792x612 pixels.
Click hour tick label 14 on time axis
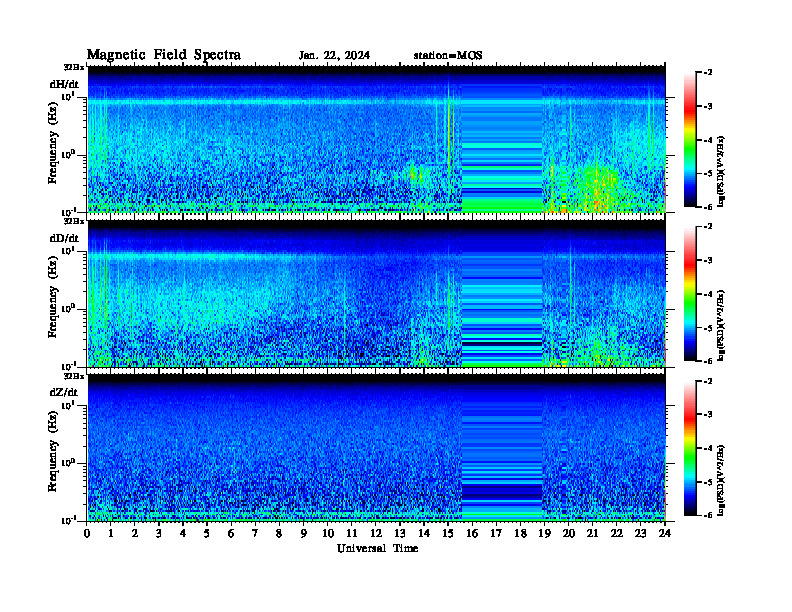point(424,533)
